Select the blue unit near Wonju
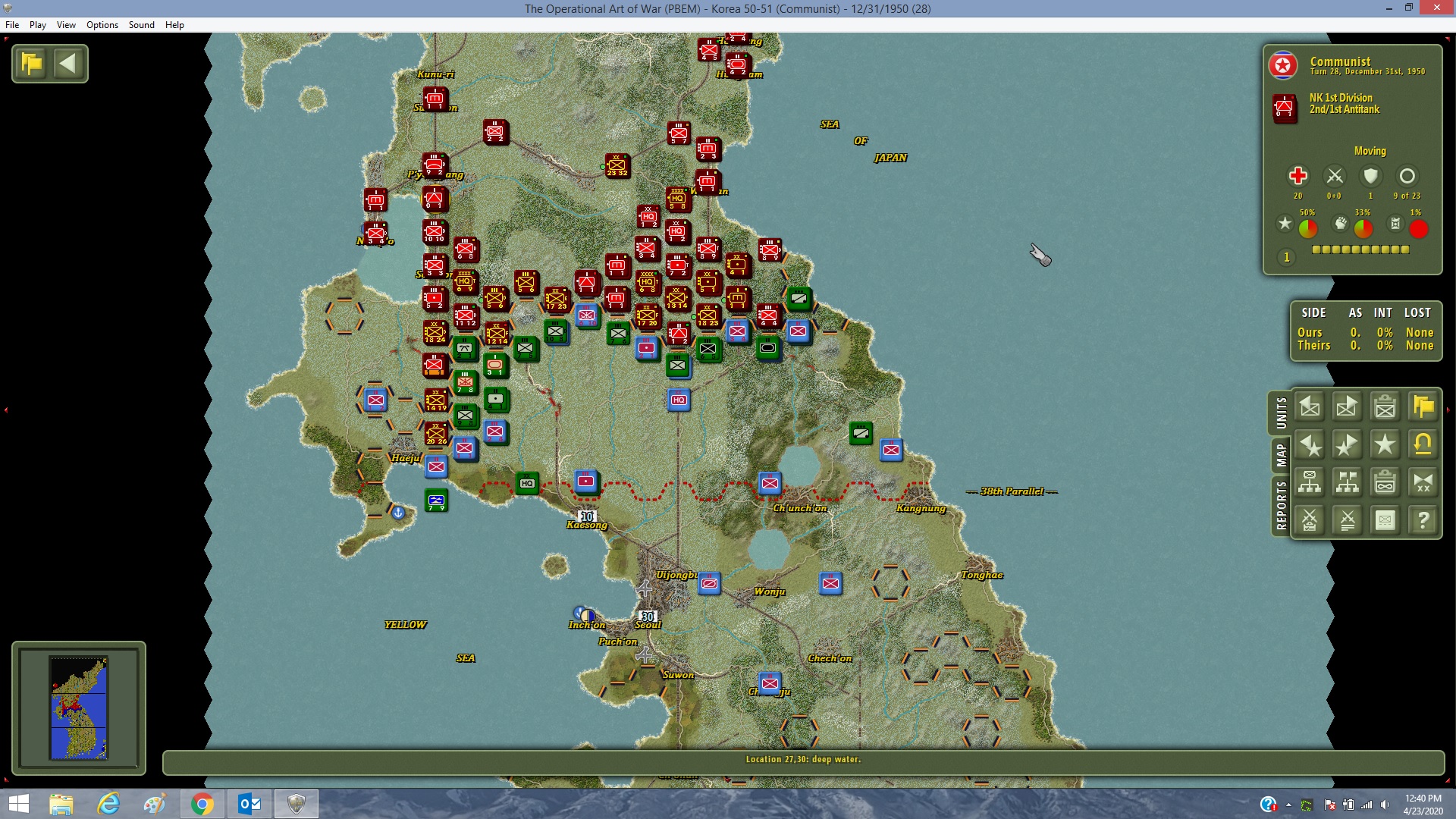Viewport: 1456px width, 819px height. [x=830, y=583]
